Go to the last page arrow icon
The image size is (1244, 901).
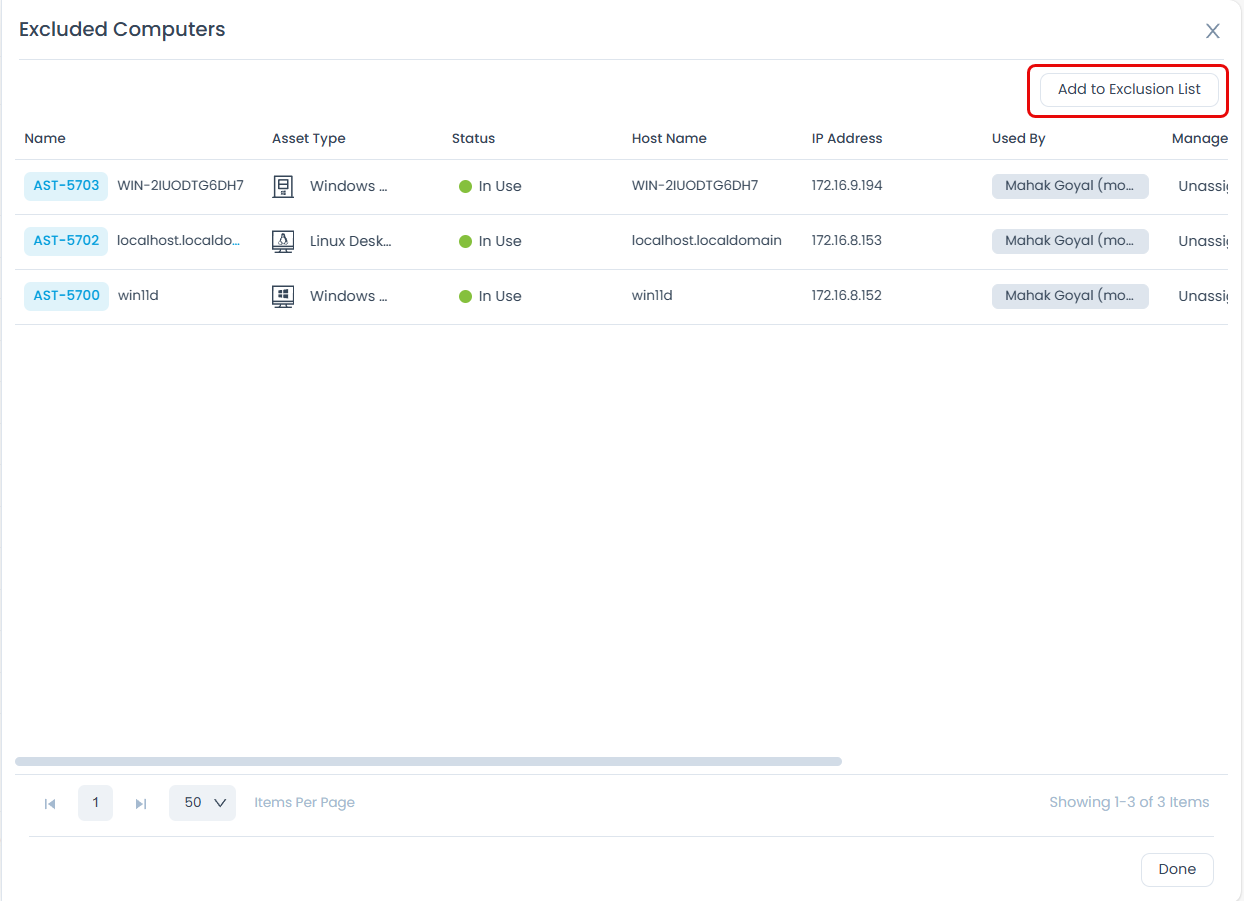coord(141,803)
